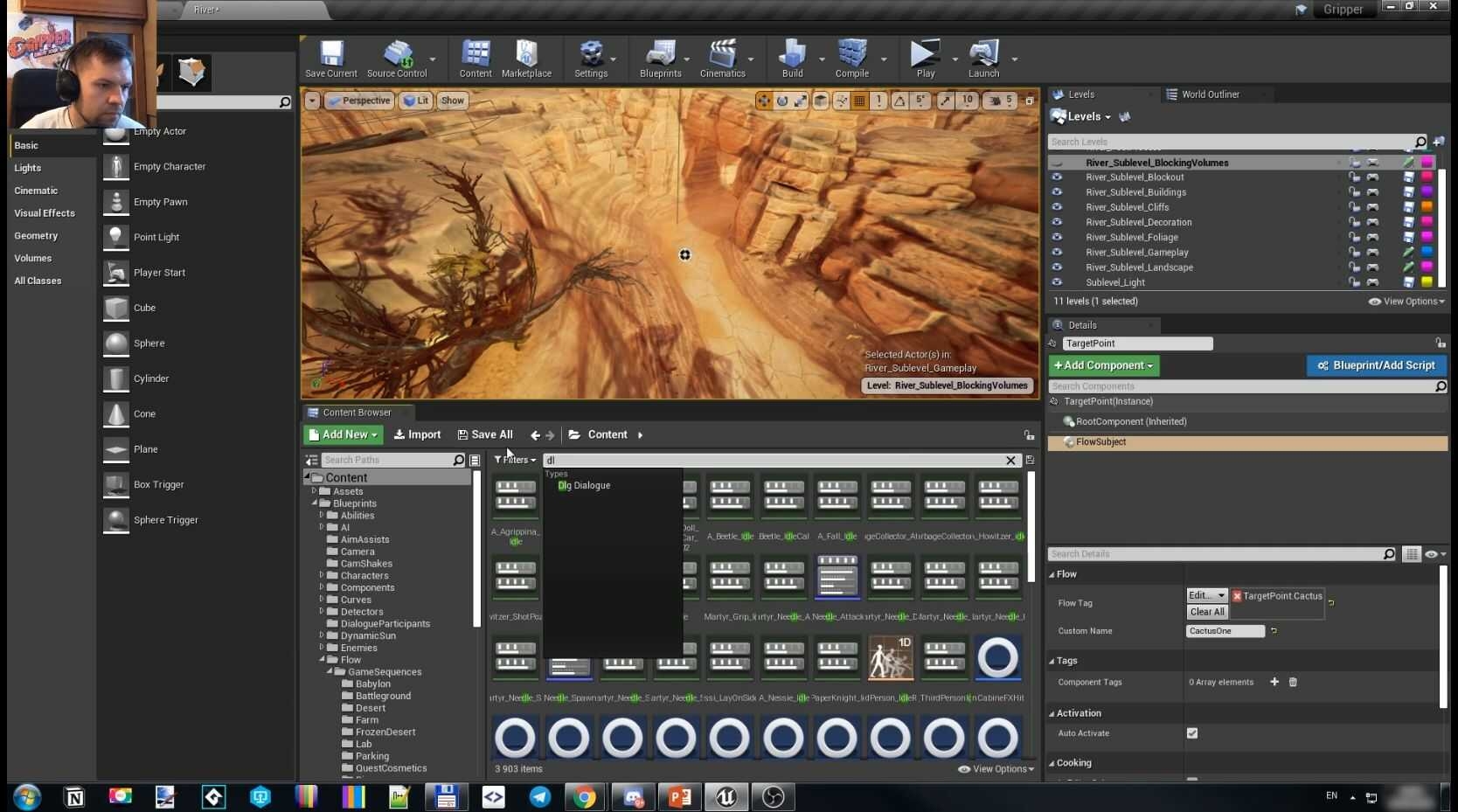Click the Import button in Content Browser
Viewport: 1458px width, 812px height.
(417, 434)
